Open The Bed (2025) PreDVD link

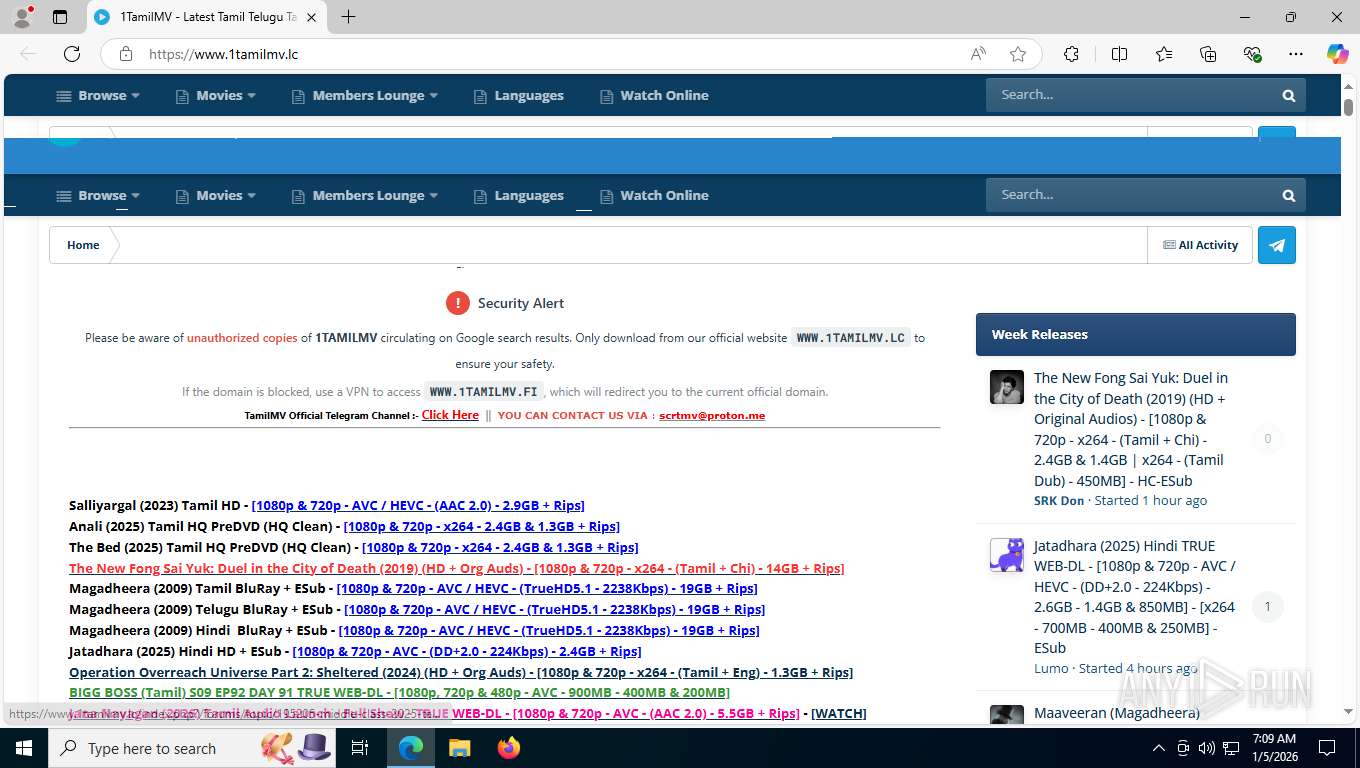pos(500,547)
